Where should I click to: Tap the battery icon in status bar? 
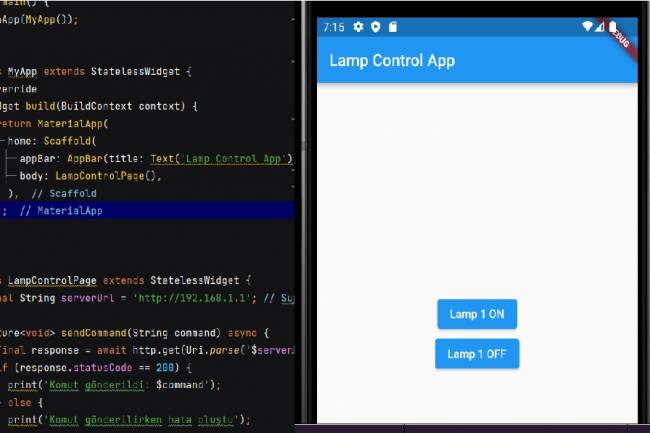point(612,27)
